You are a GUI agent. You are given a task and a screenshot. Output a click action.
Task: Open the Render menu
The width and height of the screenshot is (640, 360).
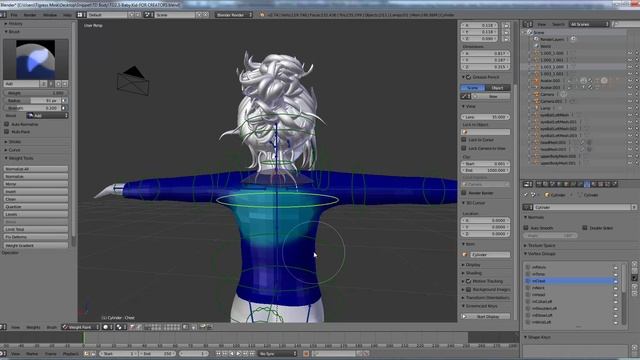[30, 15]
